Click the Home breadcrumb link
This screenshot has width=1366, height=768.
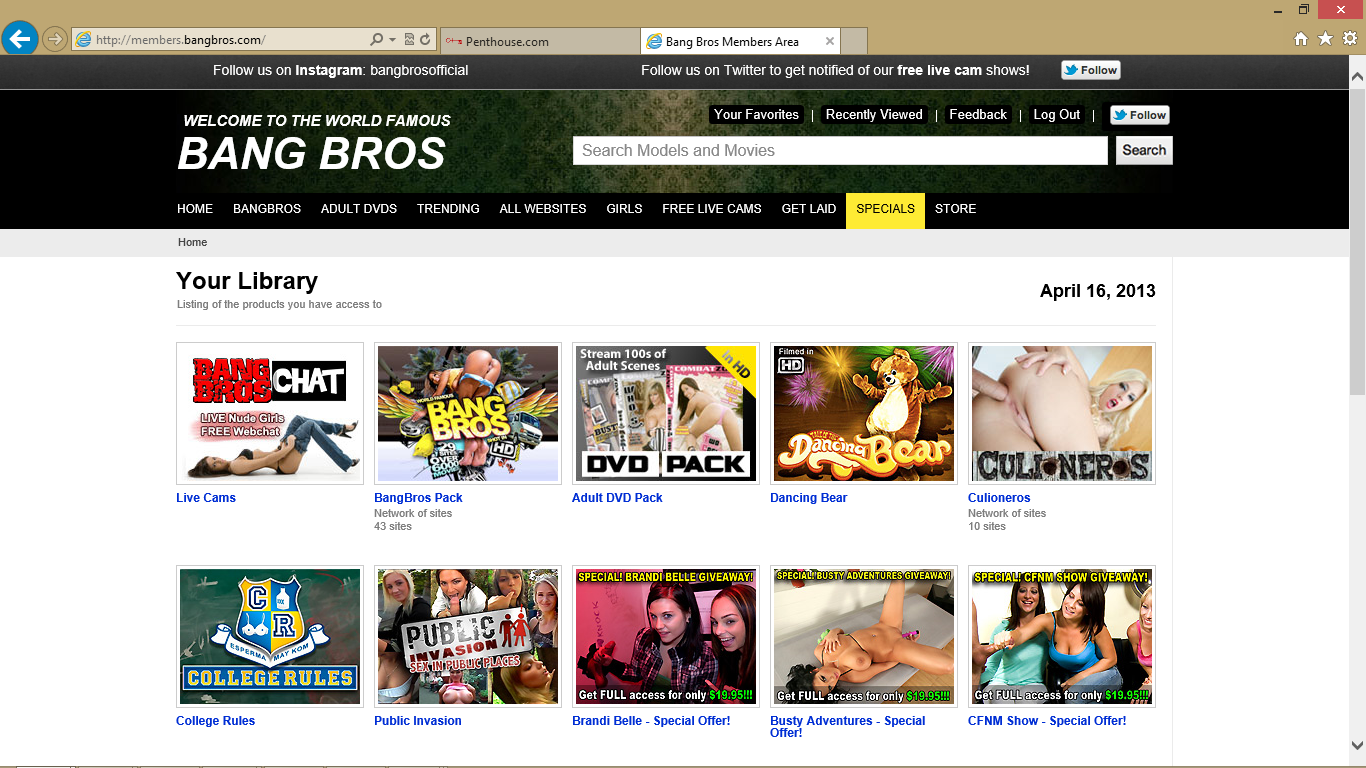point(193,242)
